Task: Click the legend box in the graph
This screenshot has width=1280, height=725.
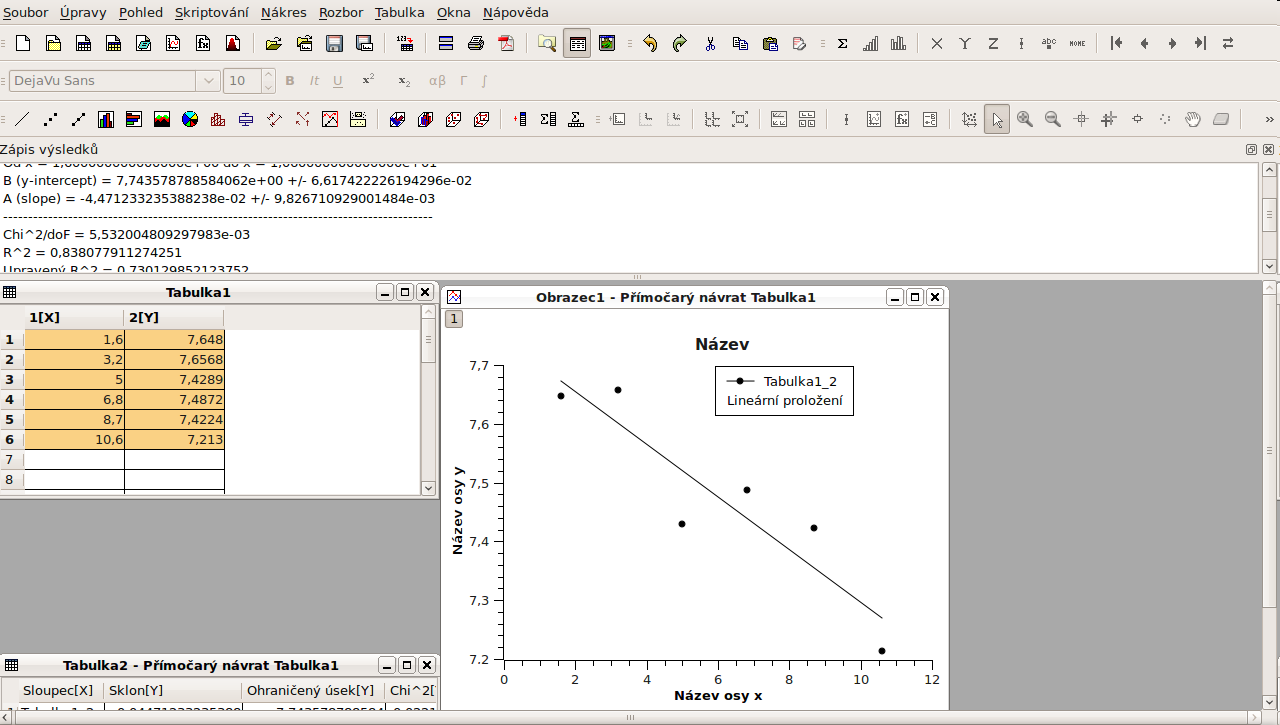Action: [x=784, y=391]
